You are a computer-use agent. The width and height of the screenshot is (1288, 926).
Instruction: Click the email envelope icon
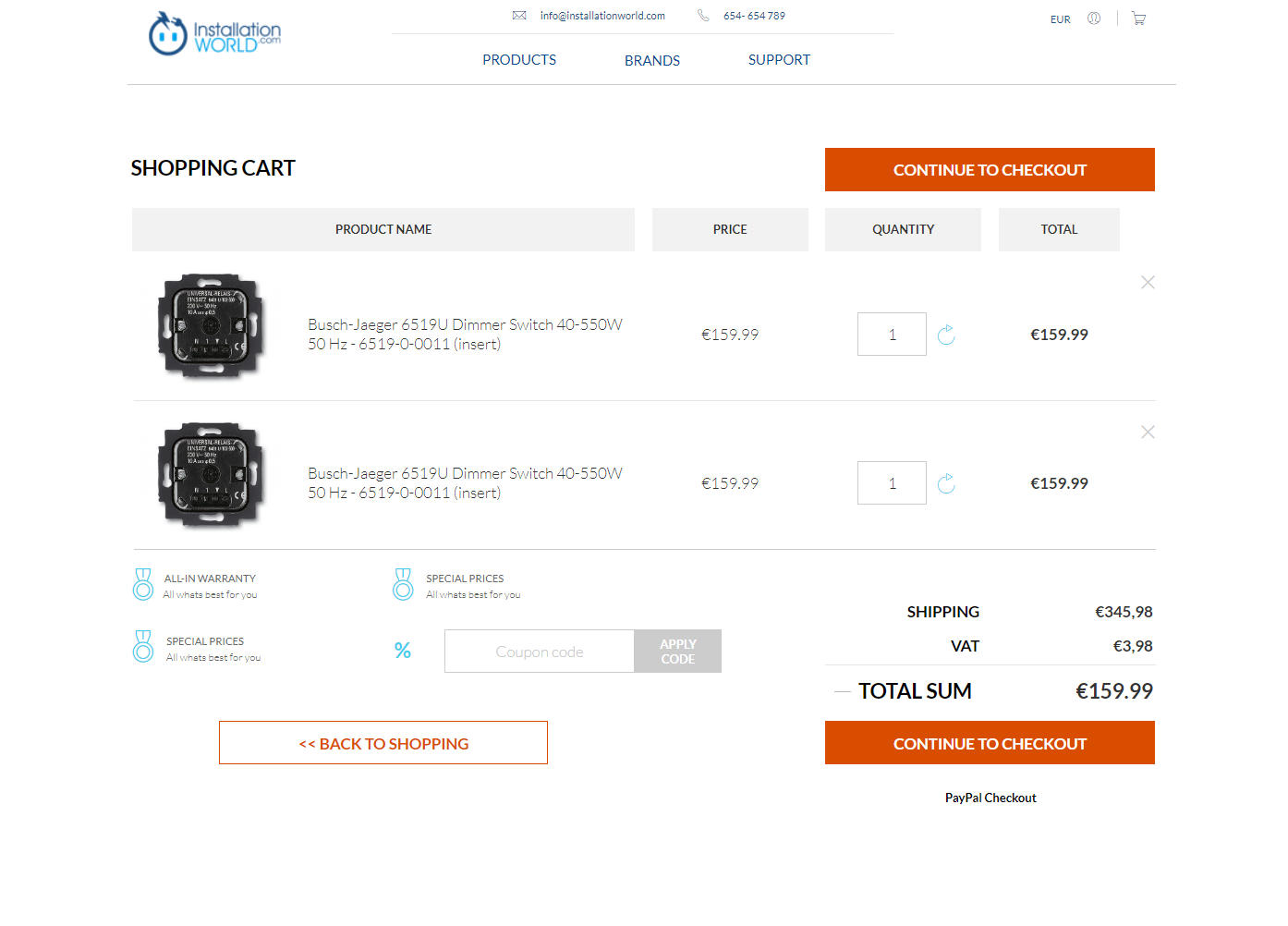(x=519, y=16)
